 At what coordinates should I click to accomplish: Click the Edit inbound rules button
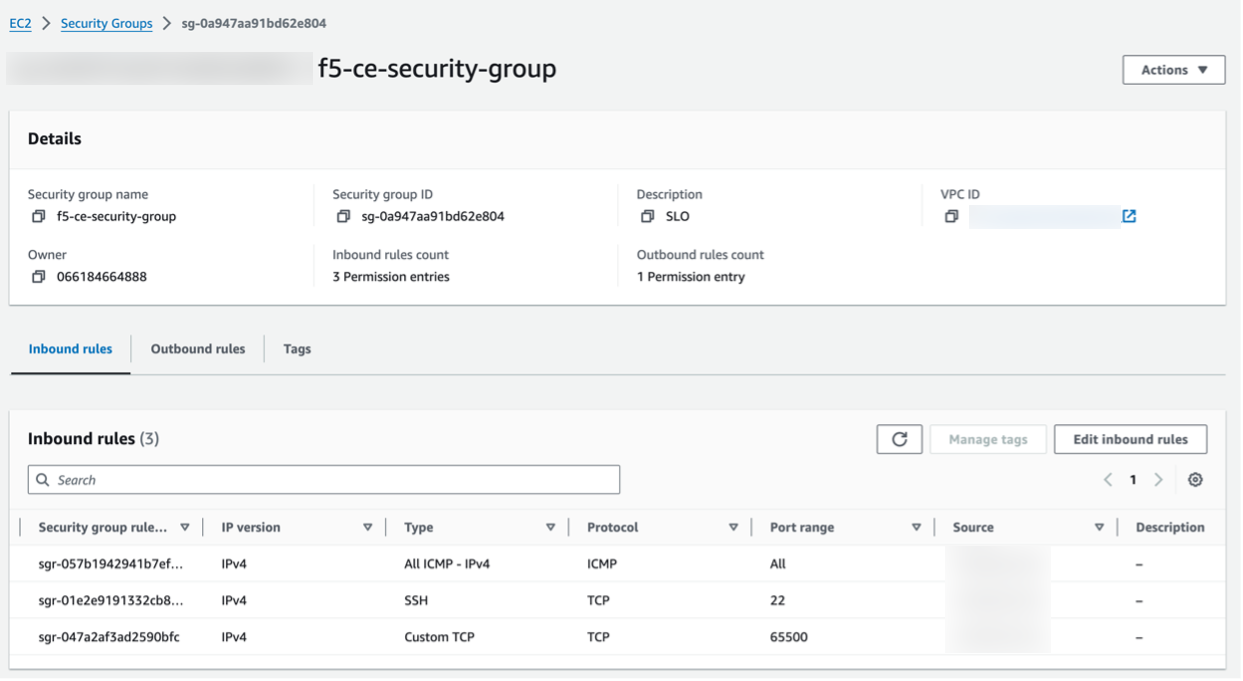tap(1130, 438)
